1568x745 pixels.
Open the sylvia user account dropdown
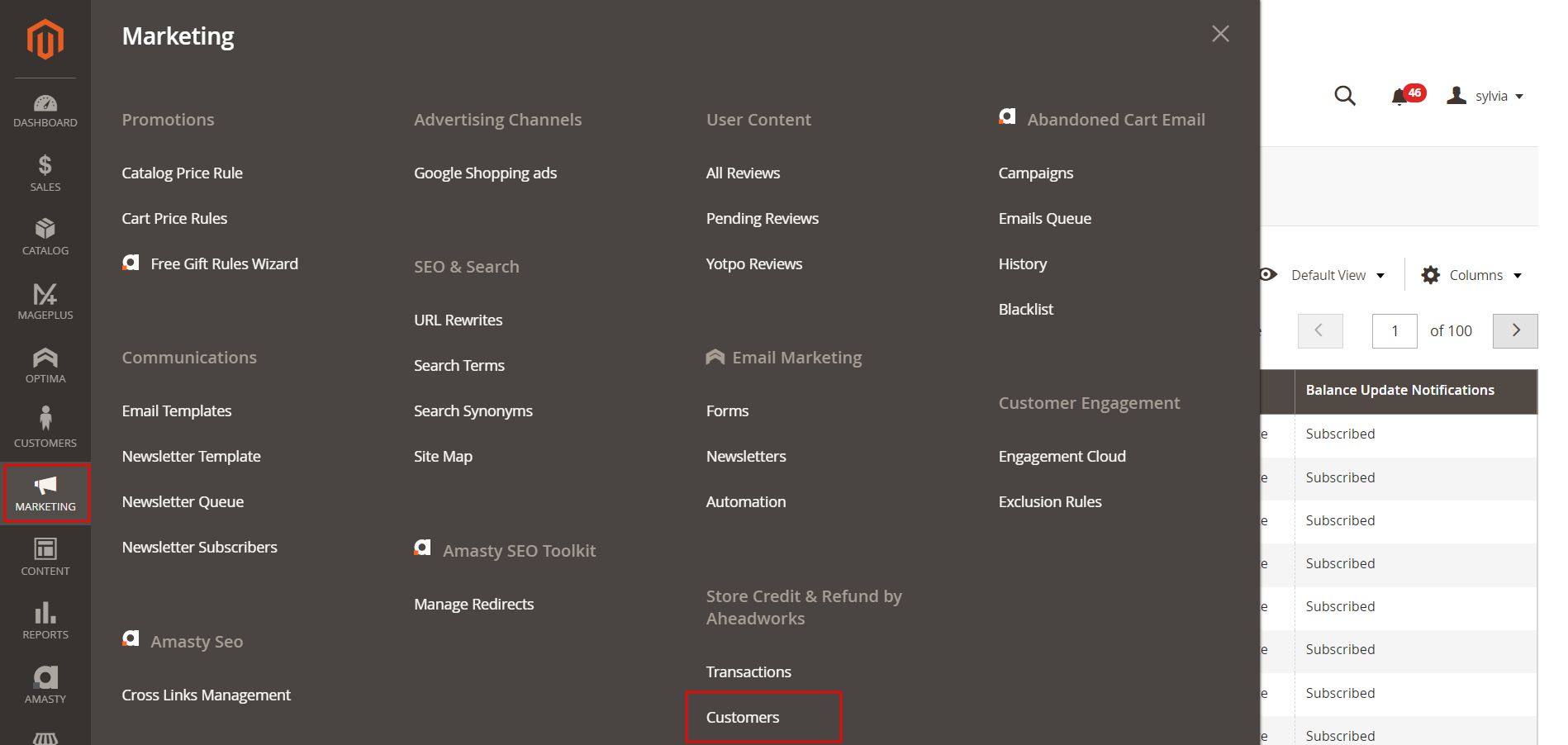tap(1485, 96)
